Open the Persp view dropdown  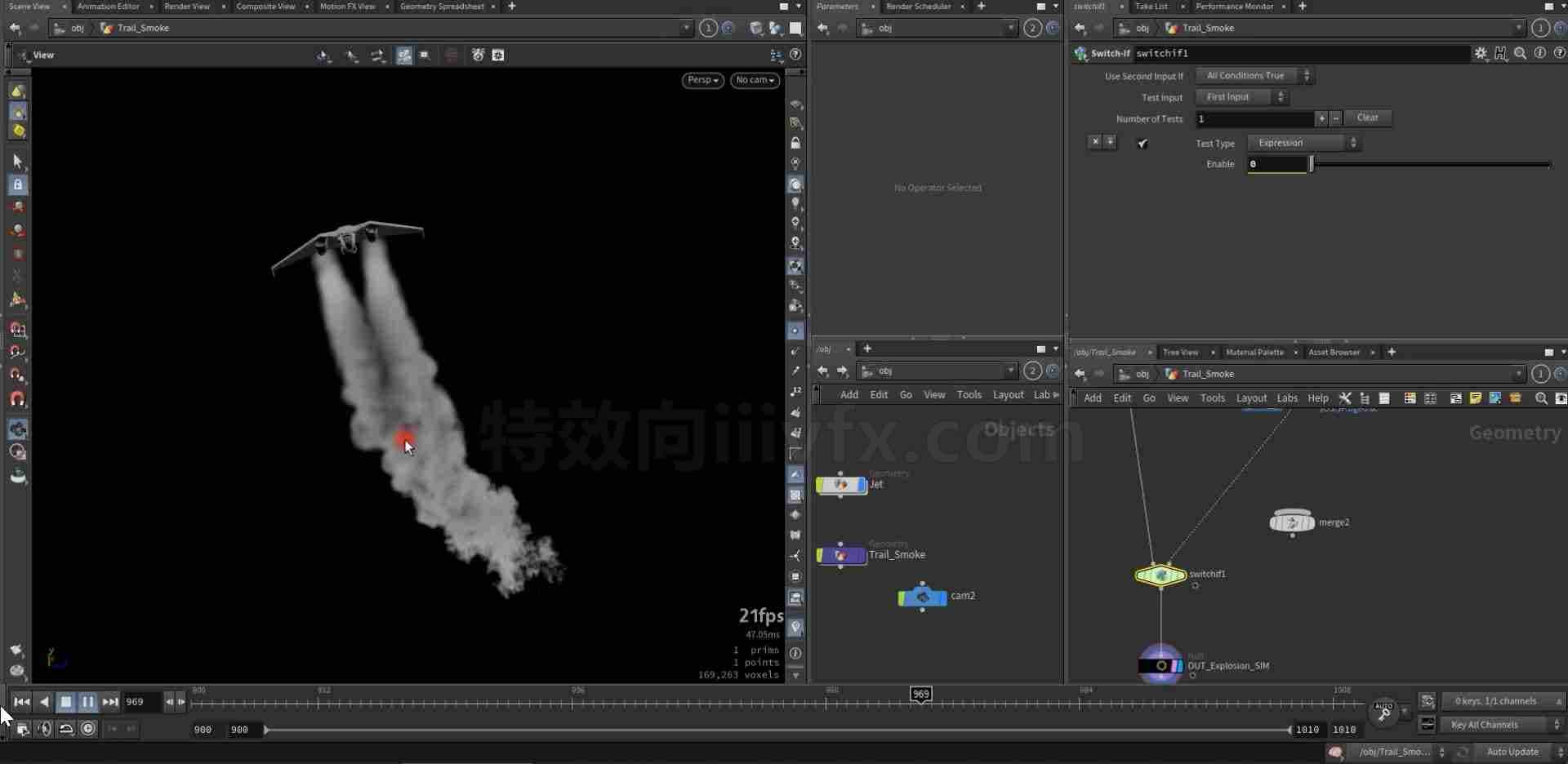(702, 80)
